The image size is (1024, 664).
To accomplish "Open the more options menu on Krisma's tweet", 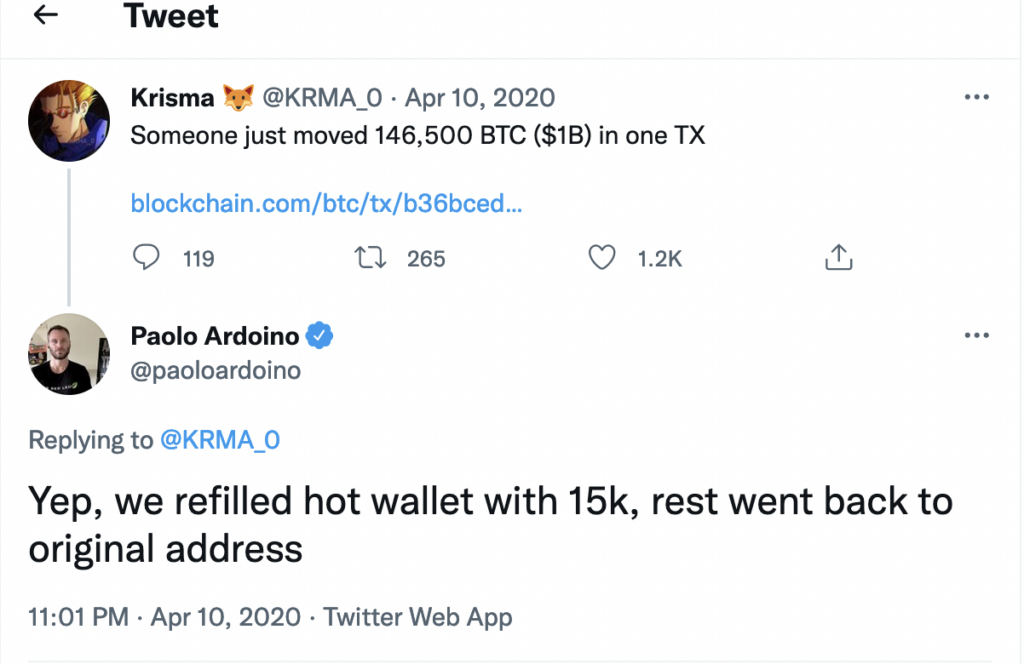I will [x=977, y=97].
